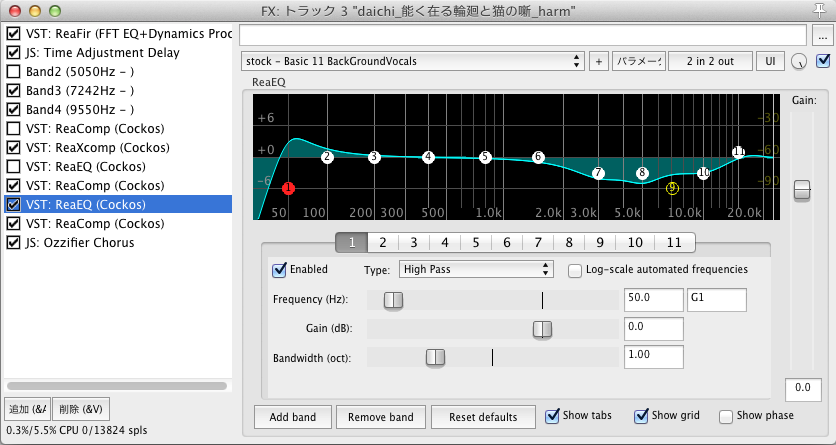Screen dimensions: 836x445
Task: Select EQ band point 5 on graph
Action: coord(485,157)
